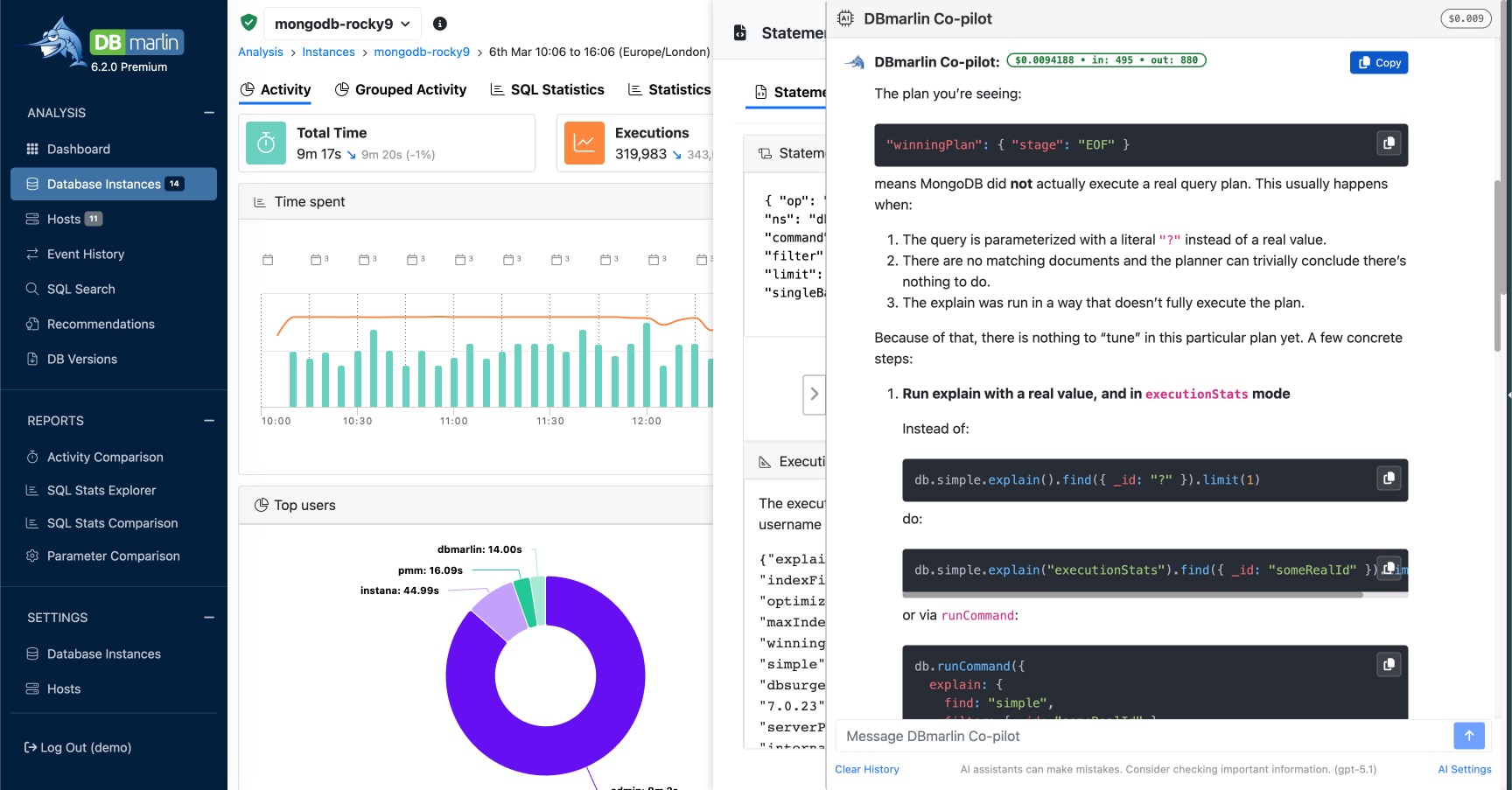This screenshot has height=790, width=1512.
Task: Click the instance info icon
Action: click(x=440, y=24)
